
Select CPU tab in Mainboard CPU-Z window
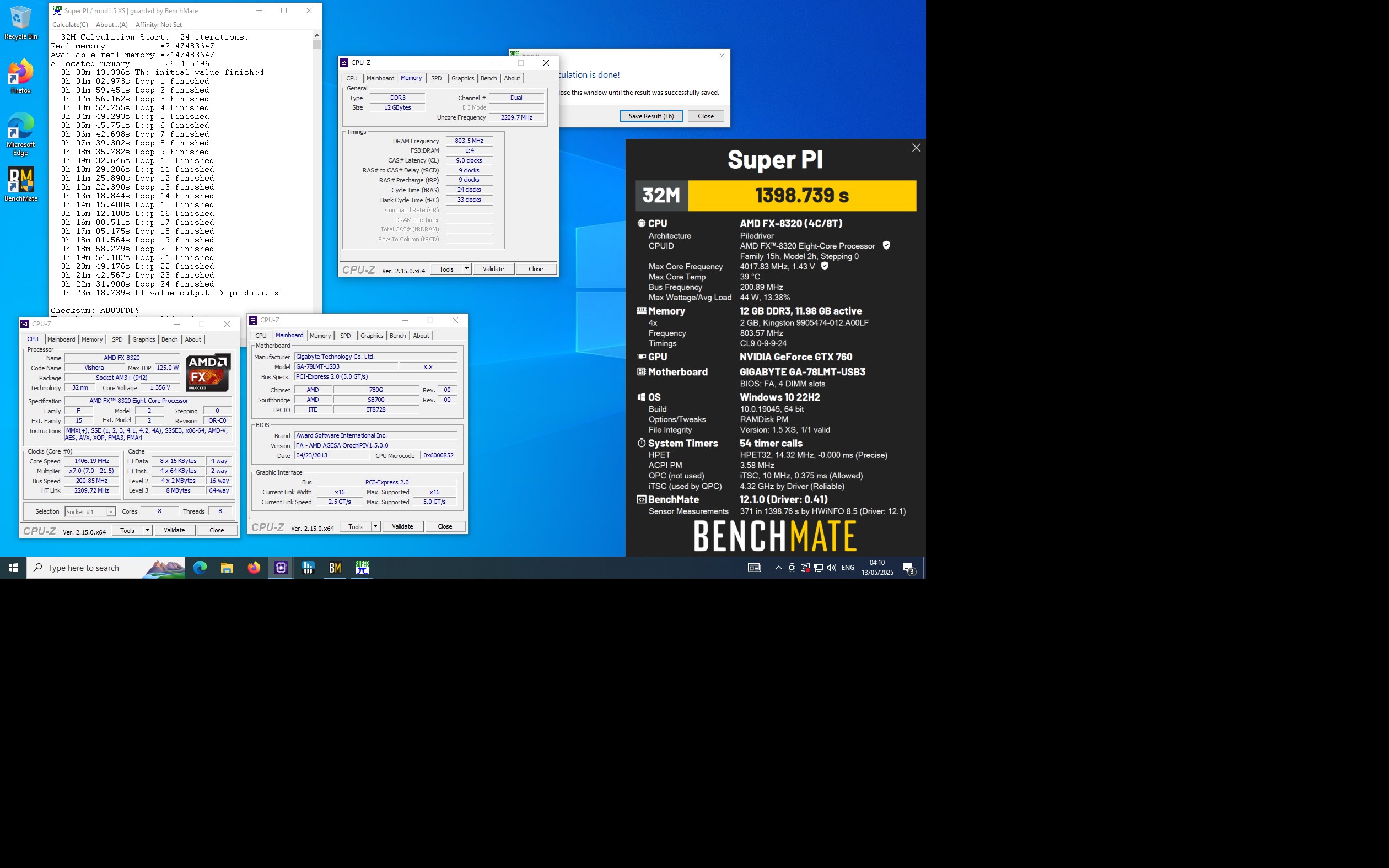tap(261, 335)
